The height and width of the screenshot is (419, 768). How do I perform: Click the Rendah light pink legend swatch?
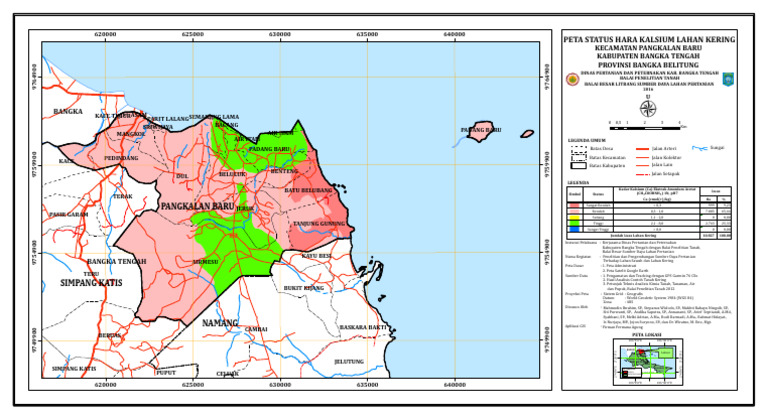click(575, 212)
